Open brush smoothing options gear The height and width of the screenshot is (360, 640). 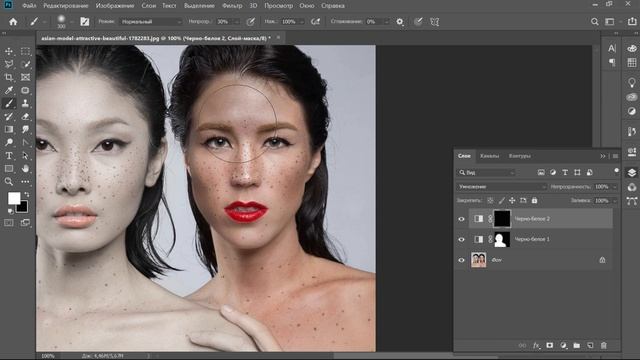(x=400, y=22)
